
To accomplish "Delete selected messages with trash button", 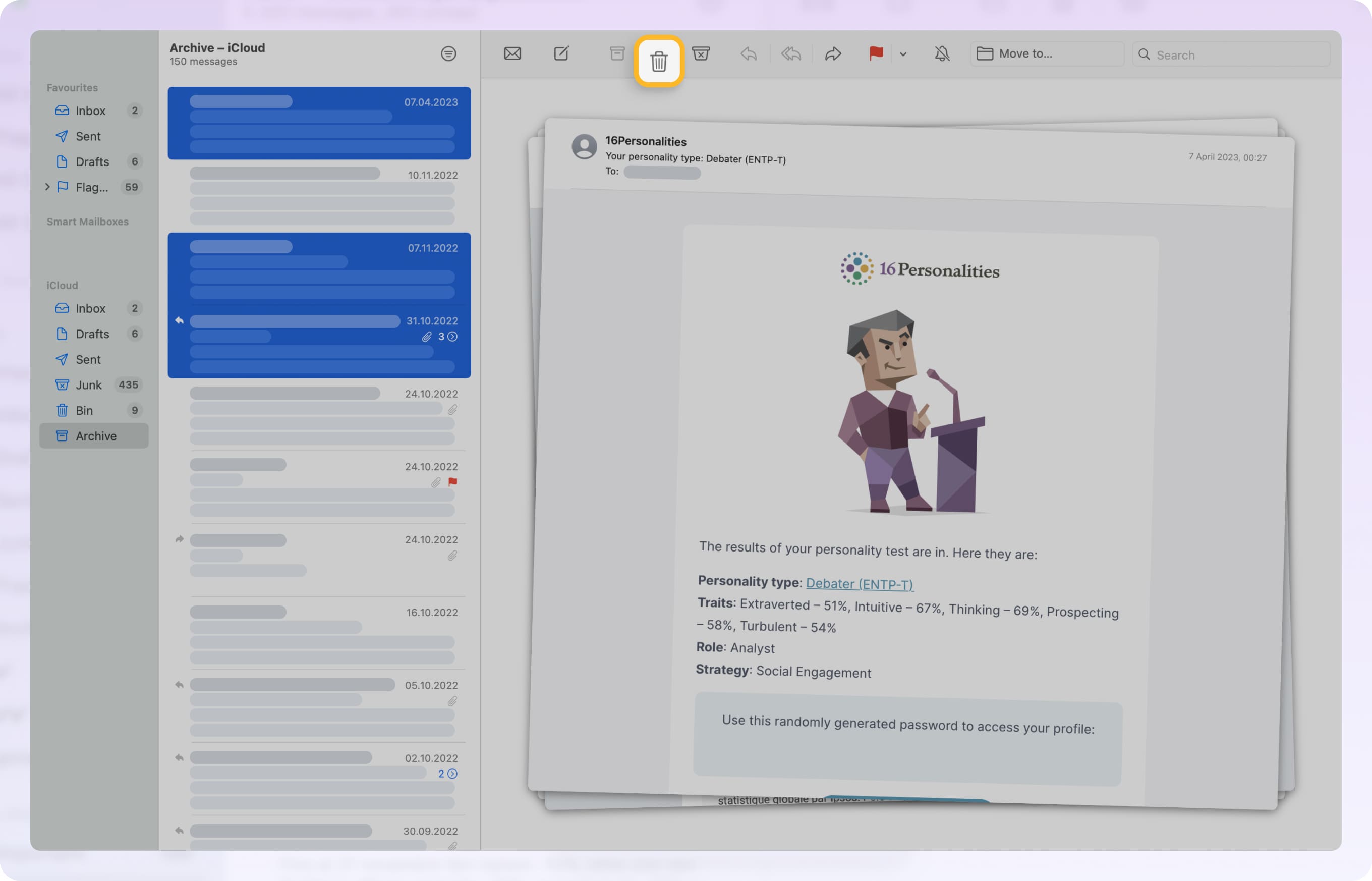I will 659,61.
